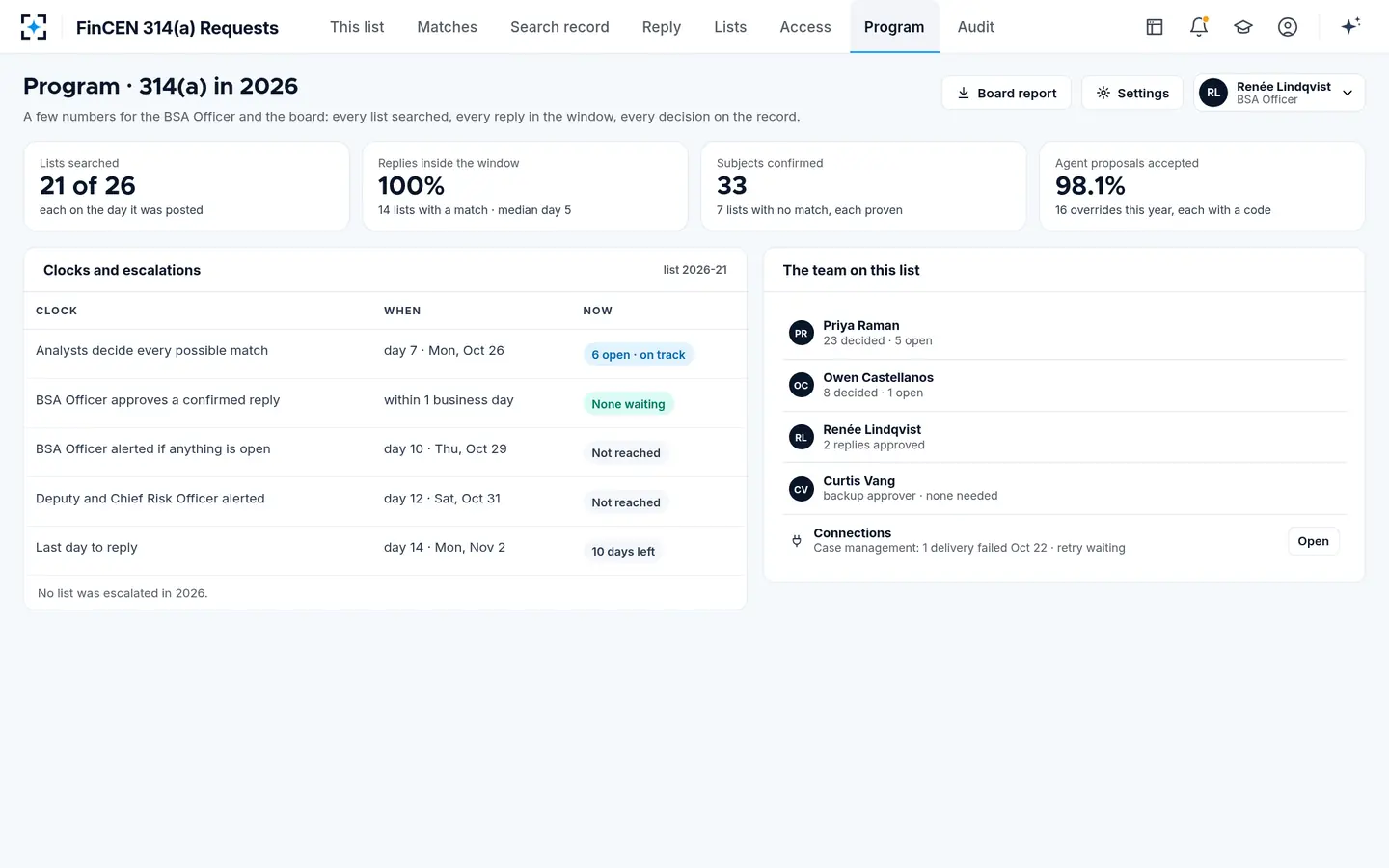Click Curtis Vang's CV avatar
This screenshot has height=868, width=1389.
[801, 489]
